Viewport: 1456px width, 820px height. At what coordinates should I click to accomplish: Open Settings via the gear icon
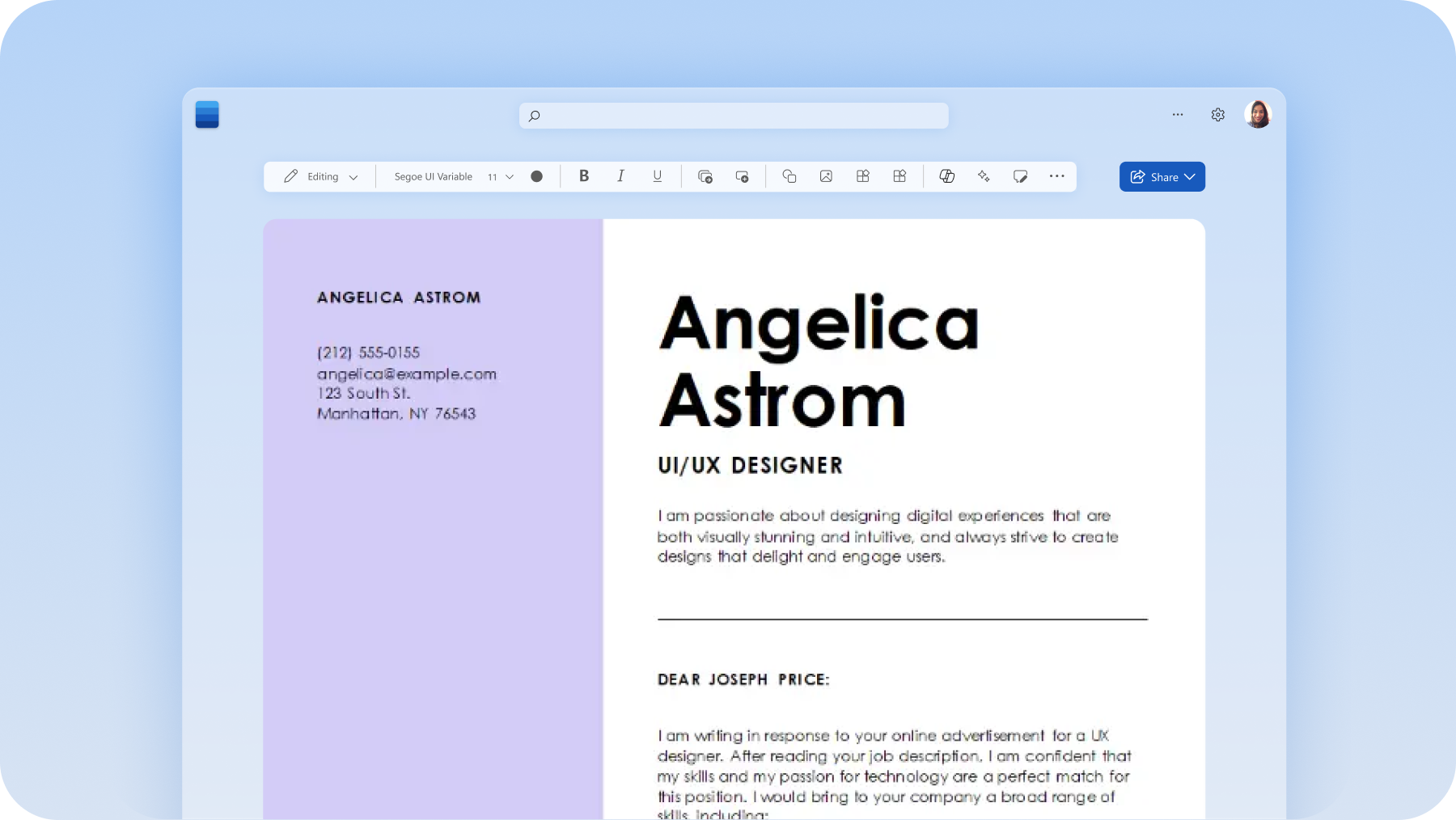(1217, 115)
